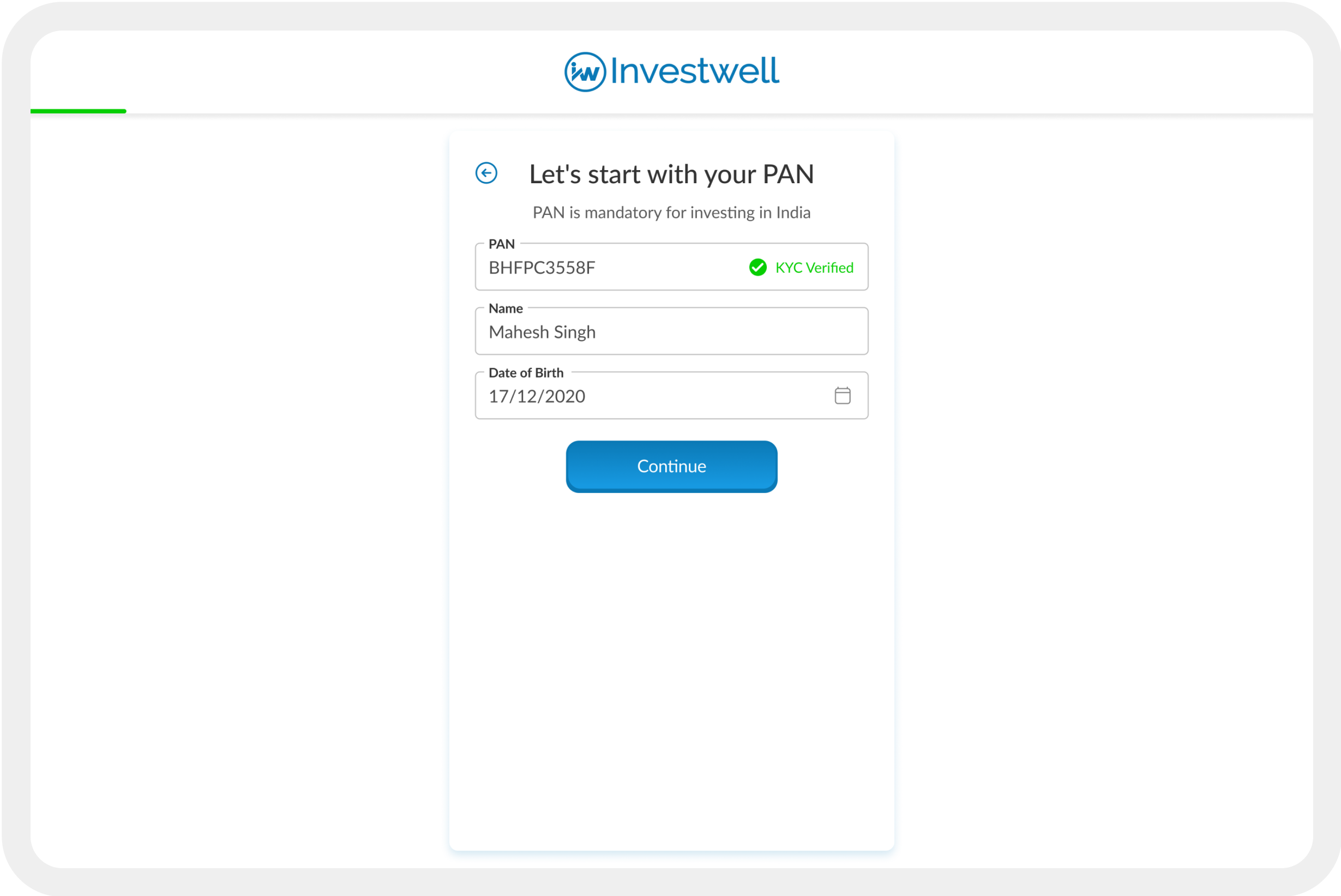Click the Date of Birth field label
This screenshot has width=1341, height=896.
pyautogui.click(x=526, y=373)
